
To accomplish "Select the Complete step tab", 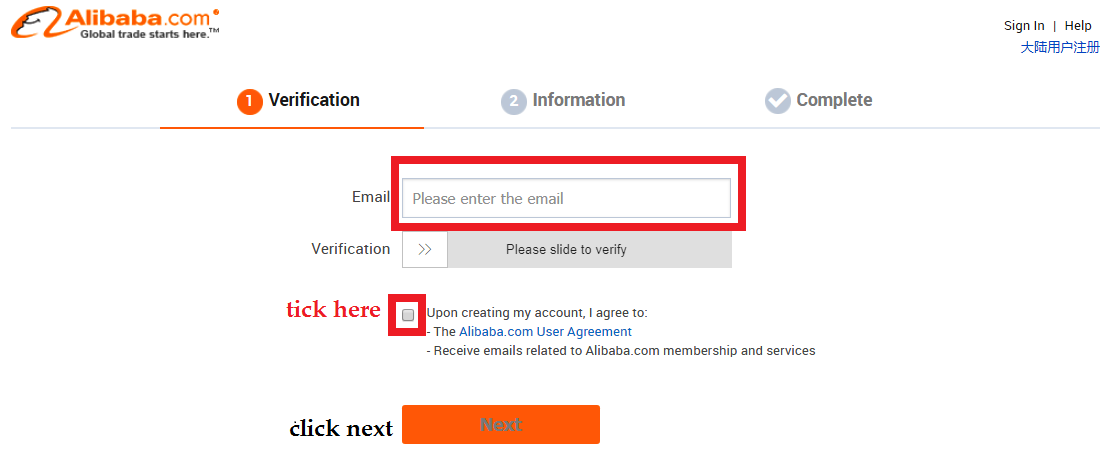I will 818,101.
